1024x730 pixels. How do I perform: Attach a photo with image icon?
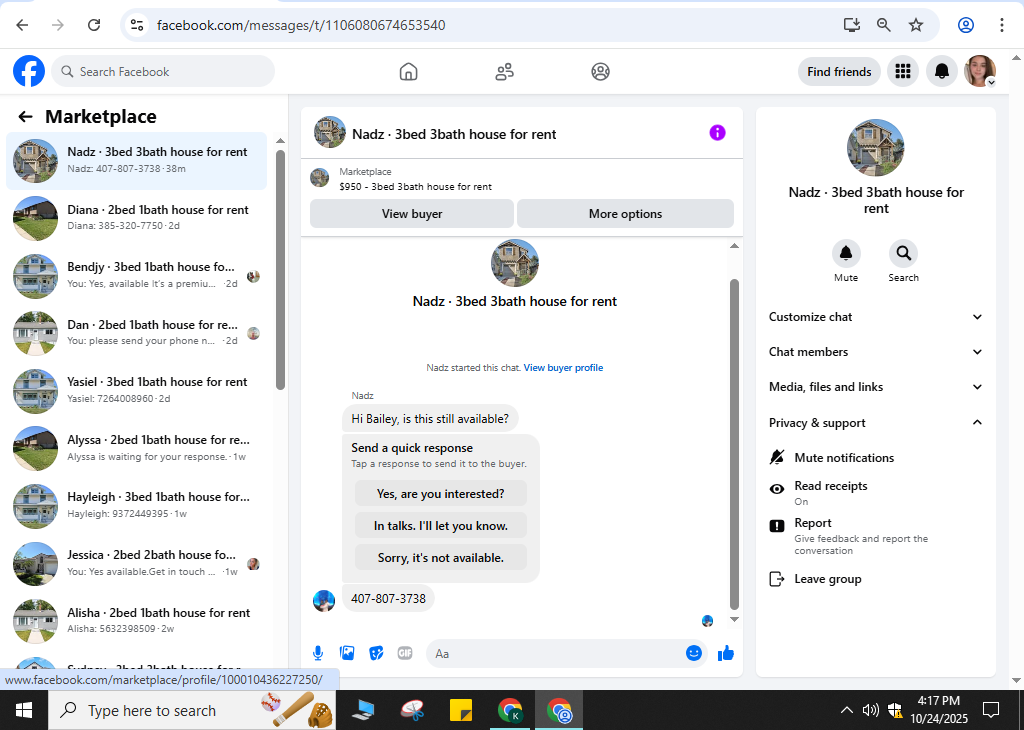click(x=347, y=653)
